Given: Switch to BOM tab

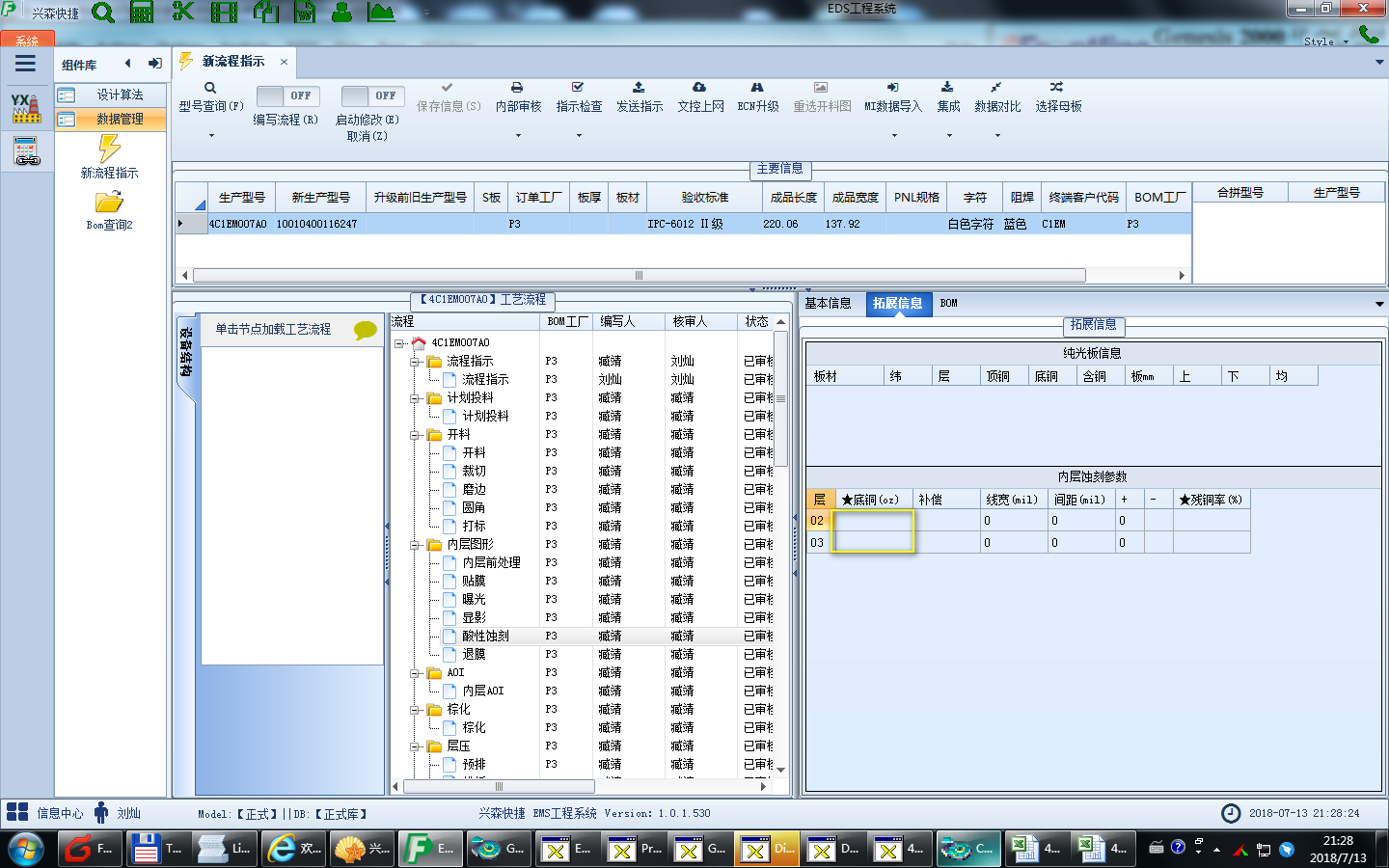Looking at the screenshot, I should 948,303.
